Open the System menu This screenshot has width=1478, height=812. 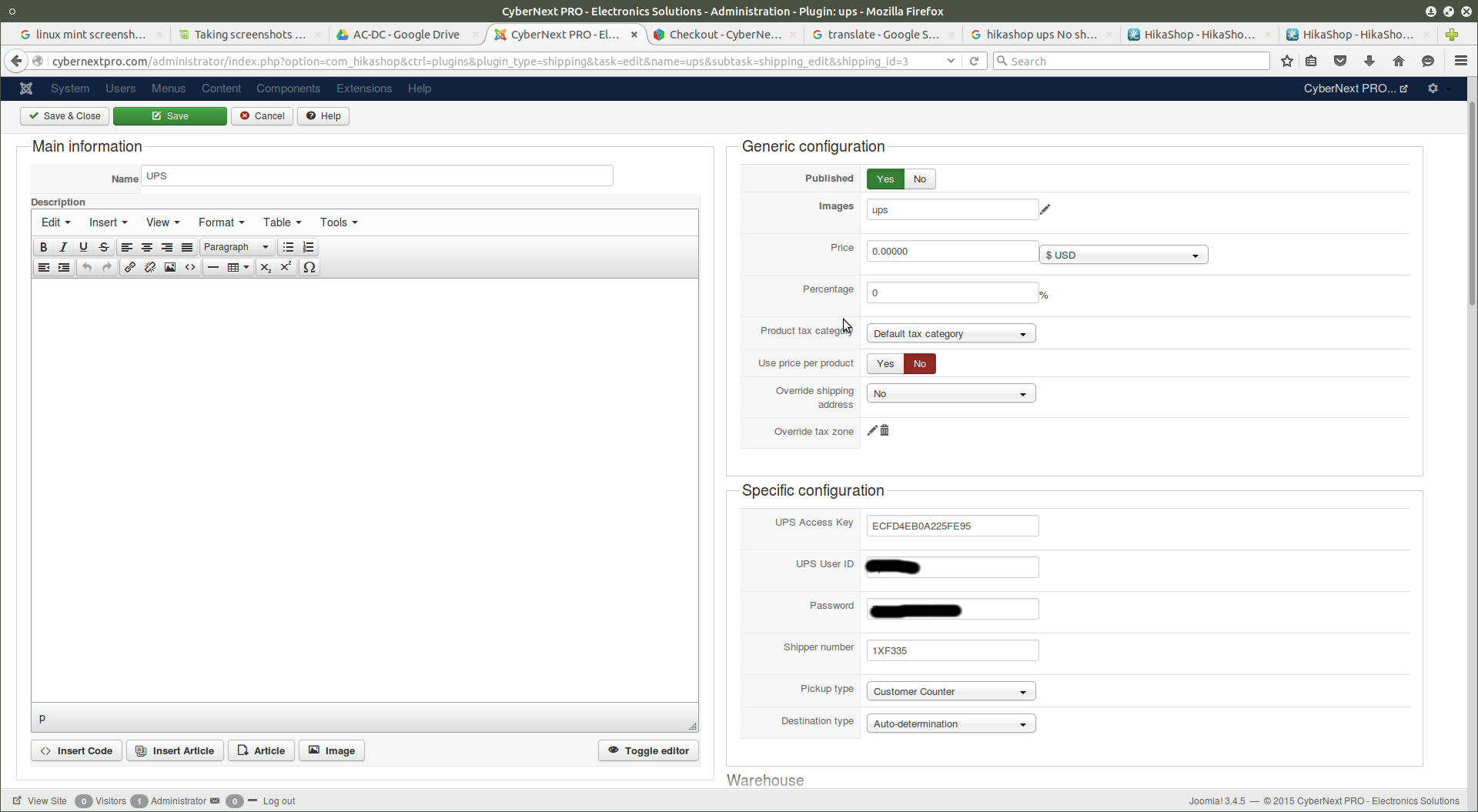pos(70,89)
